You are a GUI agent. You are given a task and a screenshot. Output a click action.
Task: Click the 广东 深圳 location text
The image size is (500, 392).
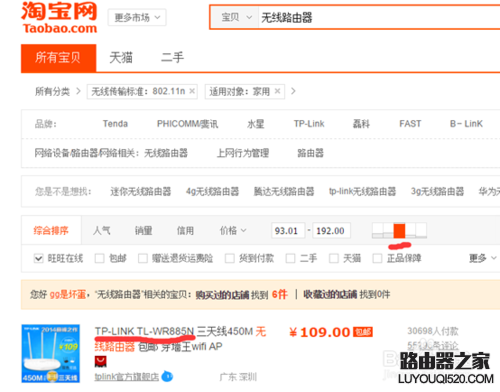(x=238, y=377)
